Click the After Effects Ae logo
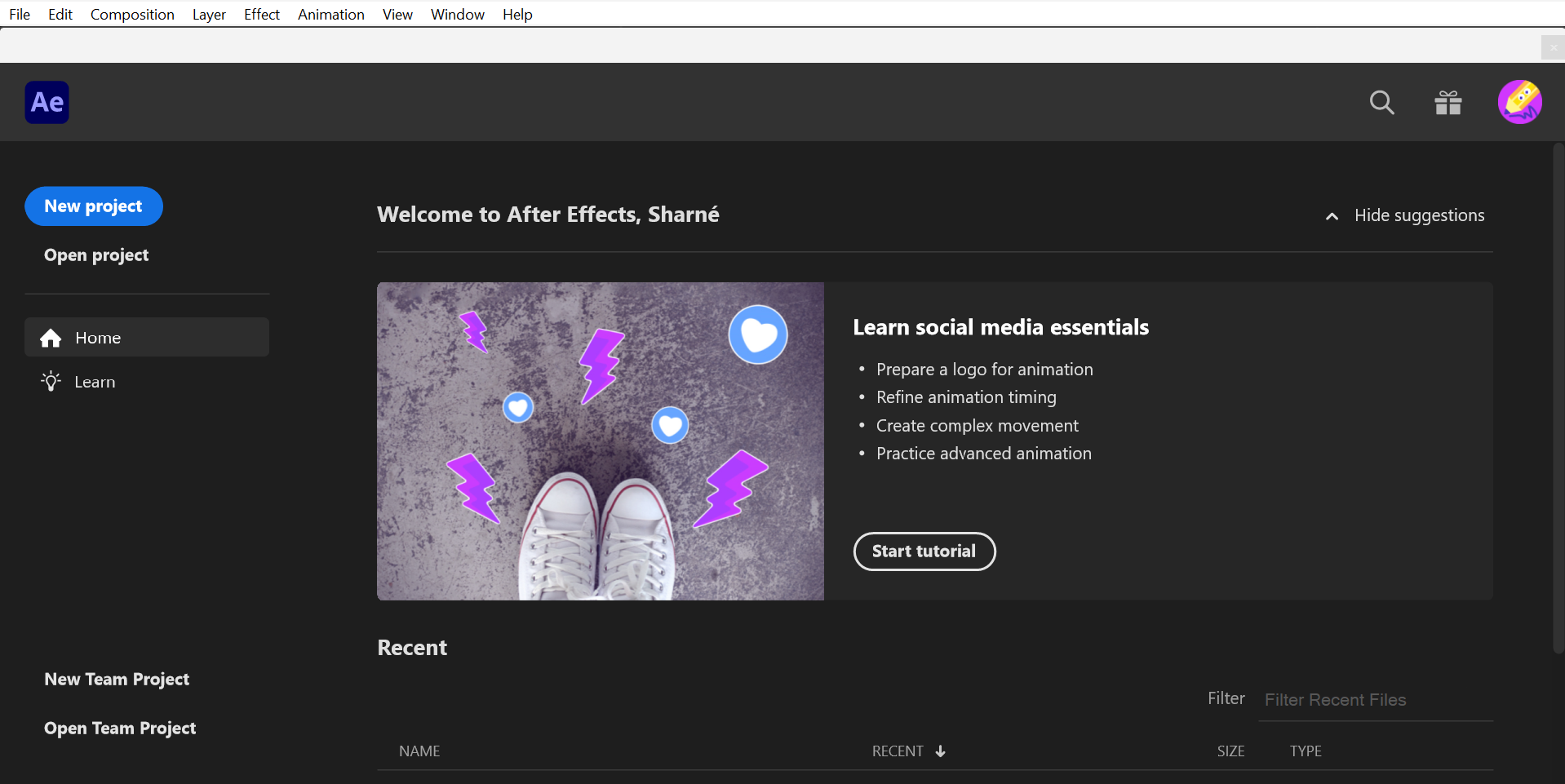The width and height of the screenshot is (1565, 784). (47, 102)
